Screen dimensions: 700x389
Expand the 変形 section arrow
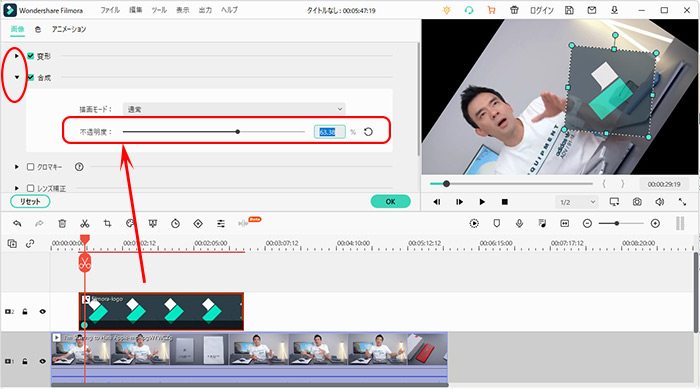coord(17,56)
